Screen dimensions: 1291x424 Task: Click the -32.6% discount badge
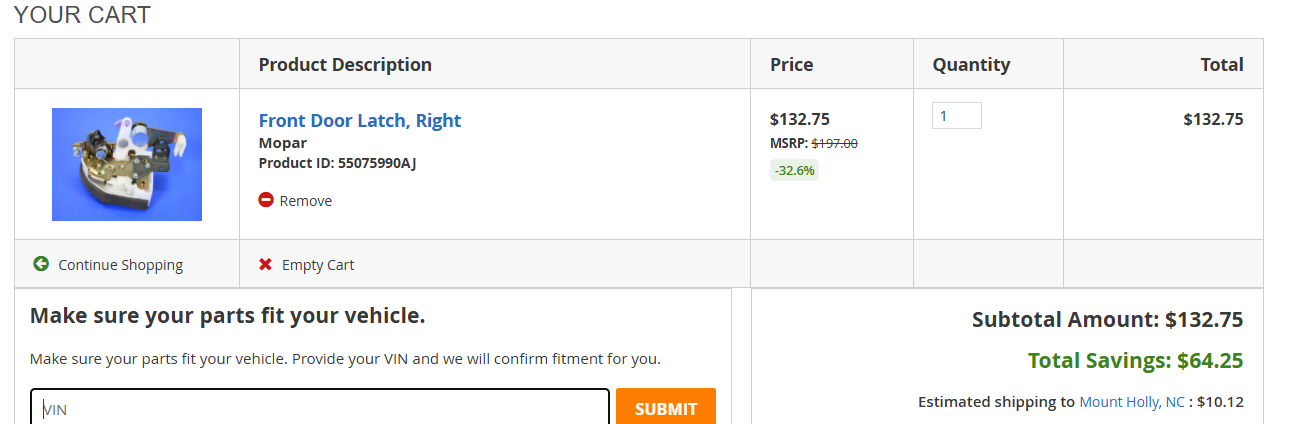[x=794, y=170]
